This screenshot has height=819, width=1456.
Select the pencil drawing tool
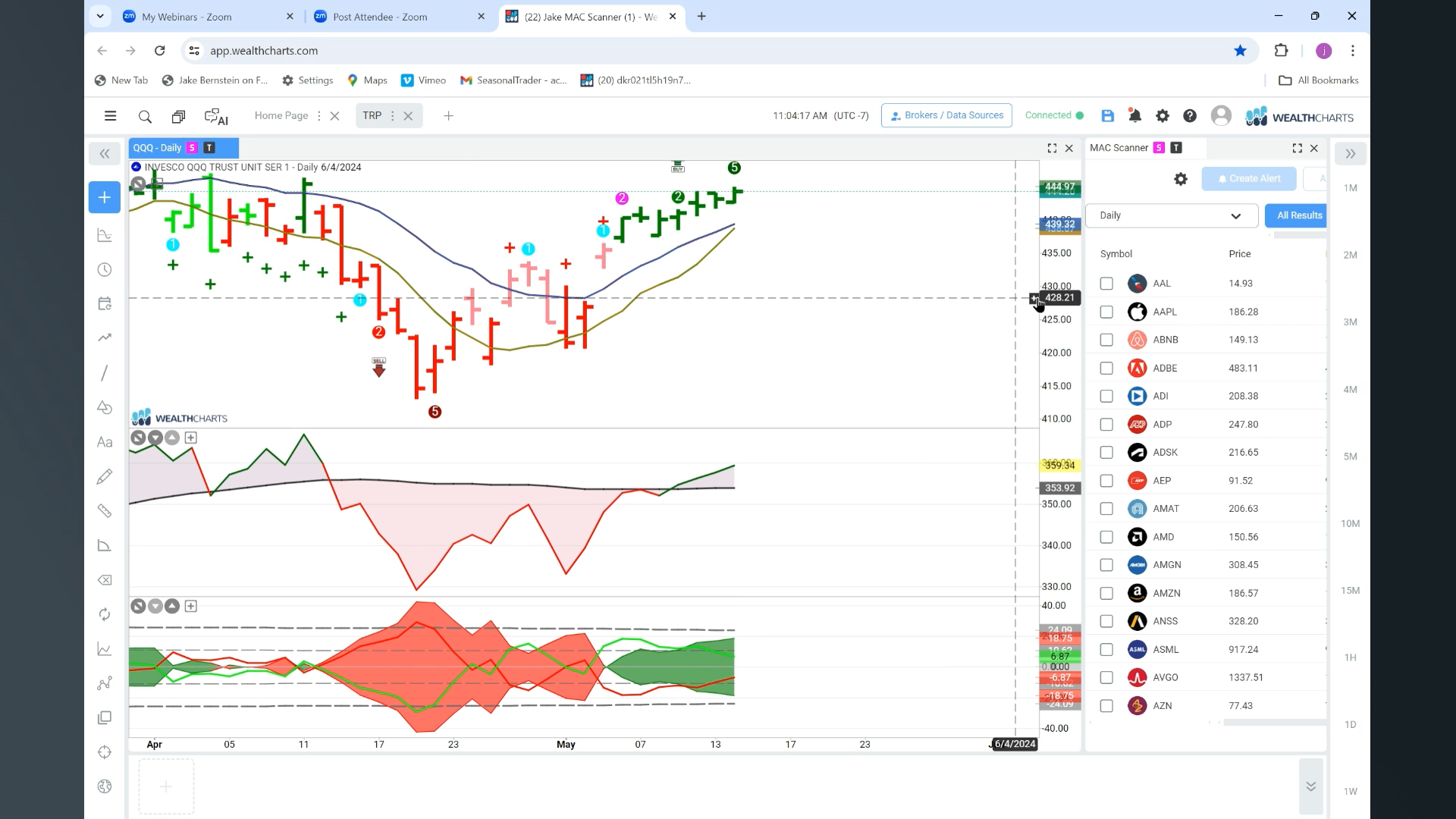click(x=105, y=476)
